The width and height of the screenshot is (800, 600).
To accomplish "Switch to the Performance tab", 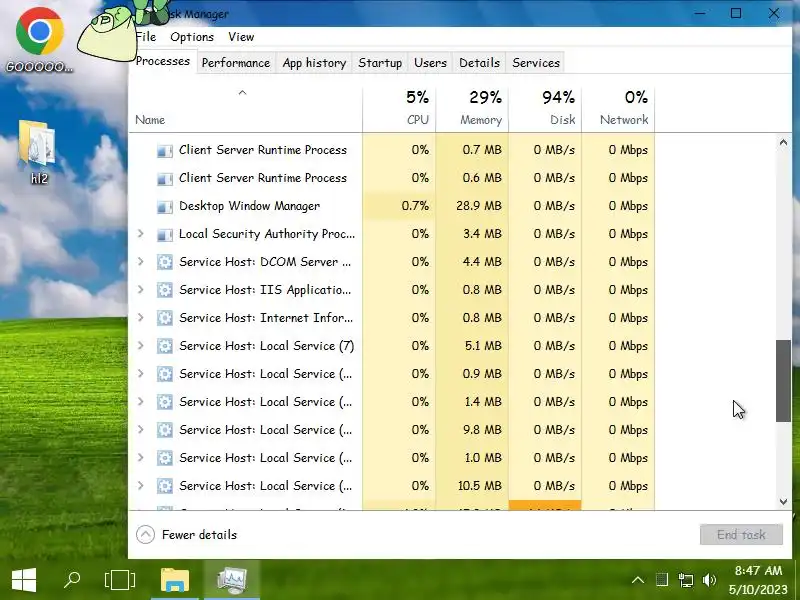I will click(236, 63).
